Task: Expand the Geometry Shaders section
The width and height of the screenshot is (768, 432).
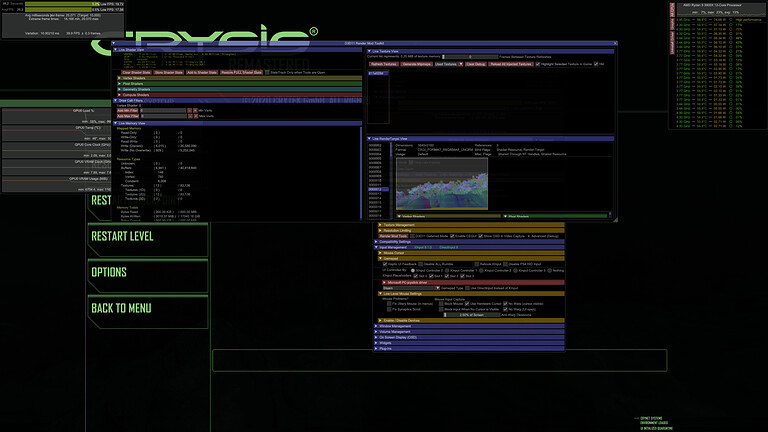Action: point(240,89)
